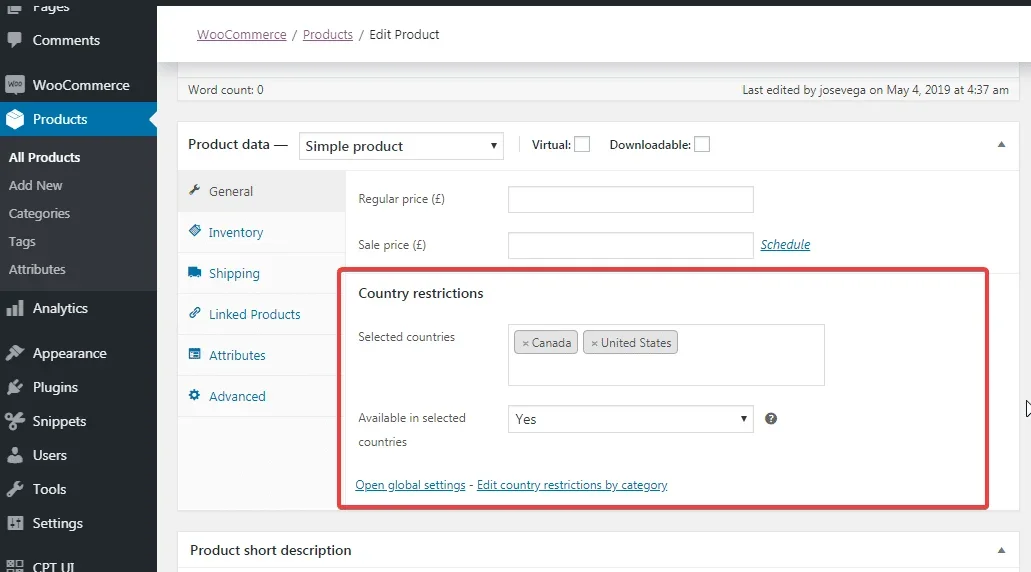
Task: Open Attributes submenu item in sidebar
Action: coord(37,270)
